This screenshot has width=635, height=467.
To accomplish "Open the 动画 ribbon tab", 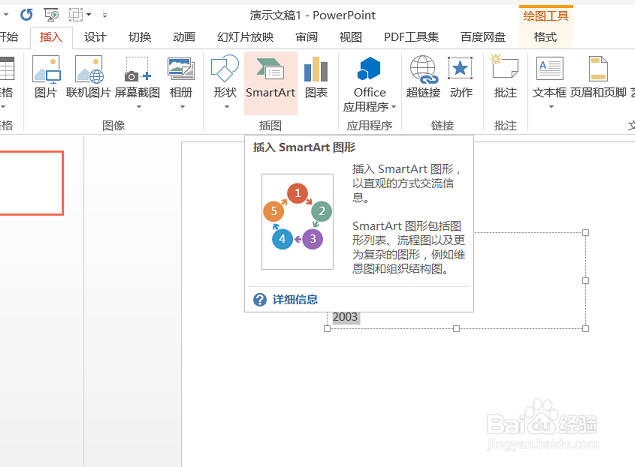I will click(184, 37).
